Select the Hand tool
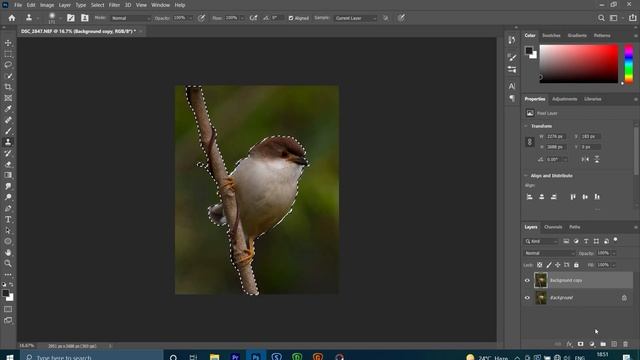 tap(8, 252)
